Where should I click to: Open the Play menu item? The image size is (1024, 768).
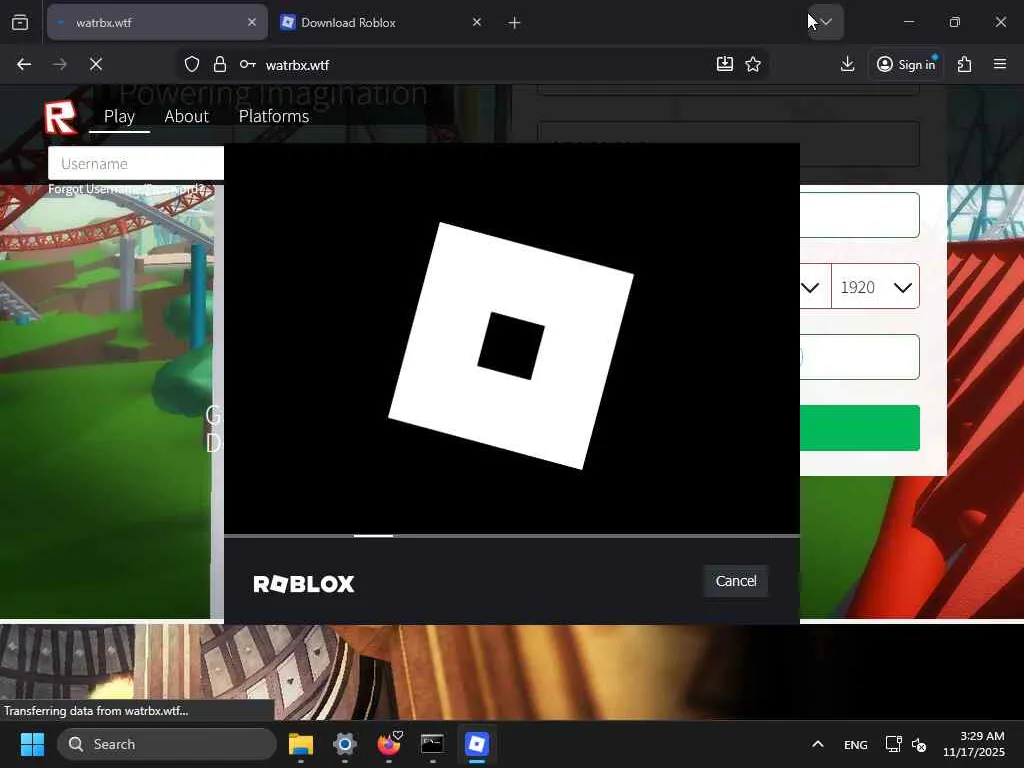[120, 116]
